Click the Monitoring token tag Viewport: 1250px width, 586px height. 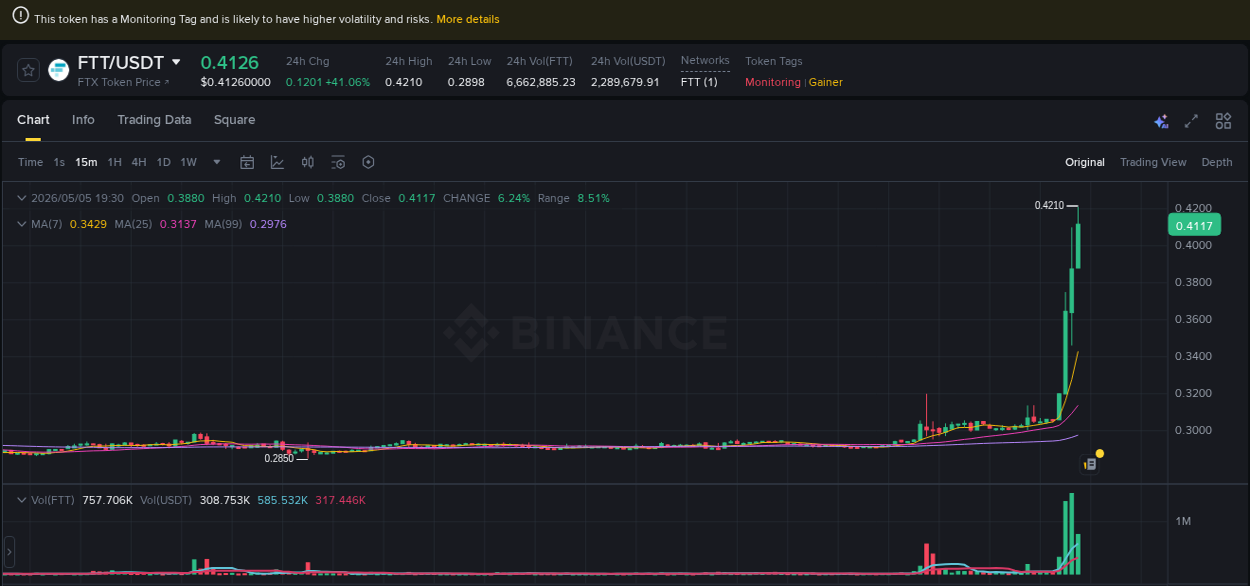[x=773, y=82]
